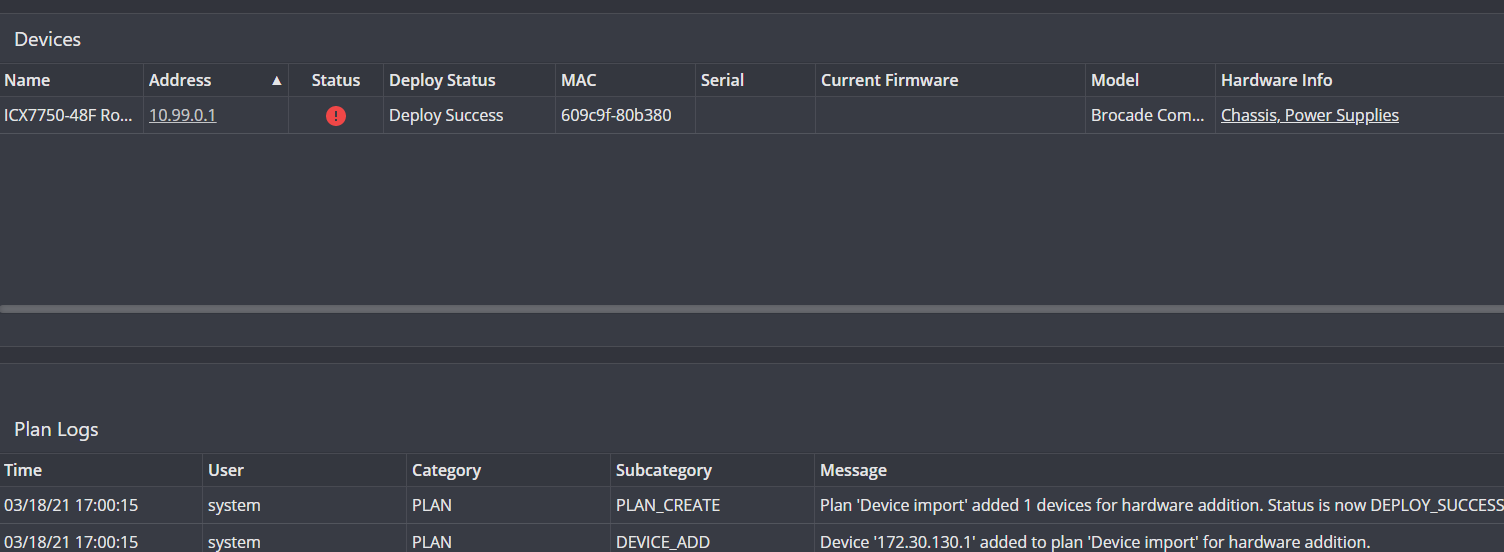This screenshot has width=1504, height=552.
Task: Click the Address column sort arrow
Action: (277, 81)
